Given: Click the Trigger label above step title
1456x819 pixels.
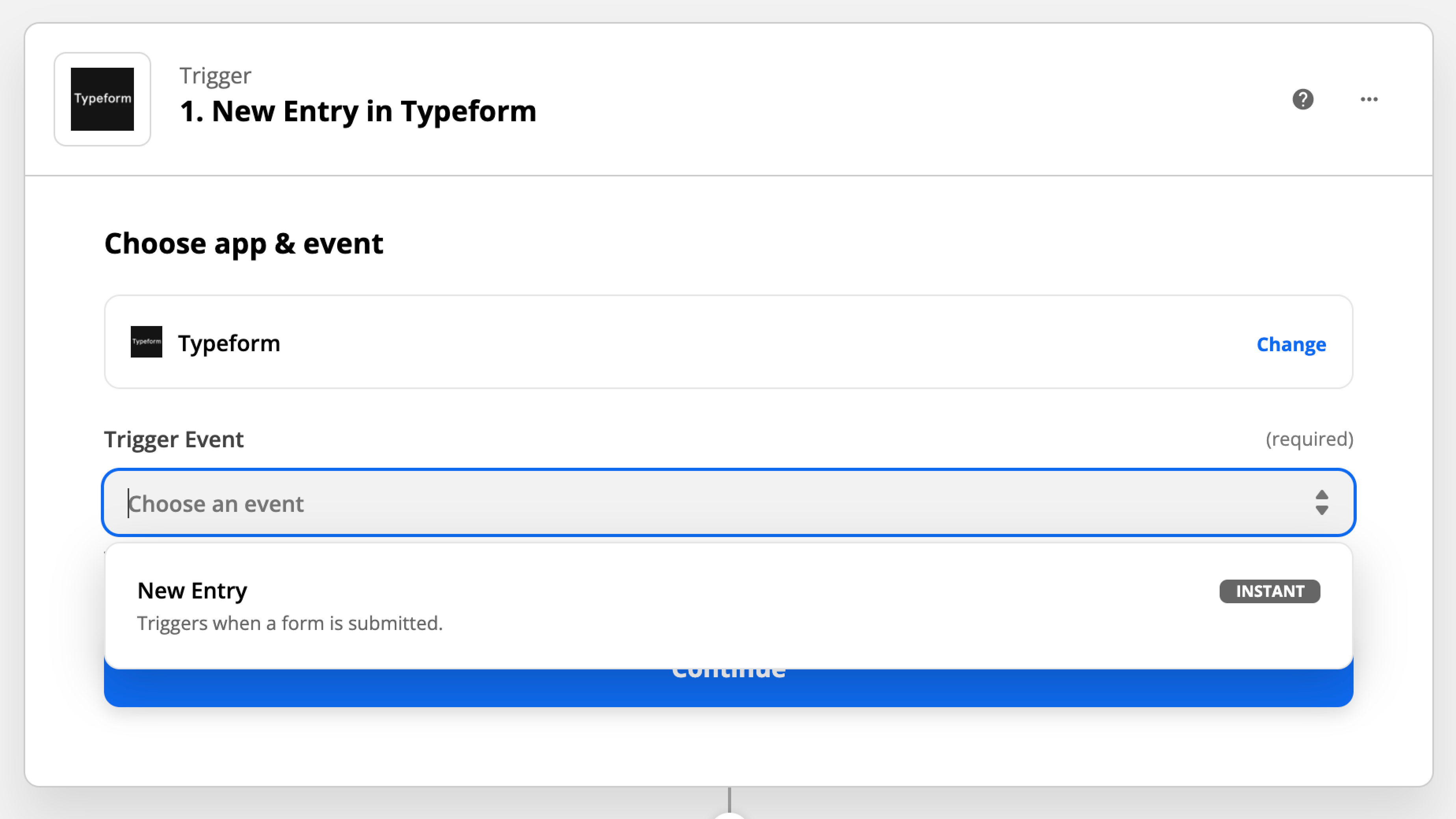Looking at the screenshot, I should (x=215, y=75).
